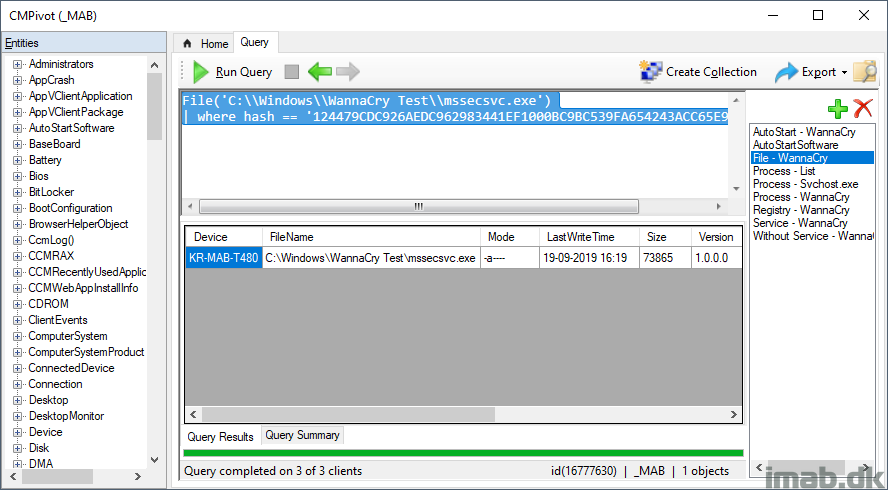Expand the Administrators entity node
888x490 pixels.
[x=17, y=65]
